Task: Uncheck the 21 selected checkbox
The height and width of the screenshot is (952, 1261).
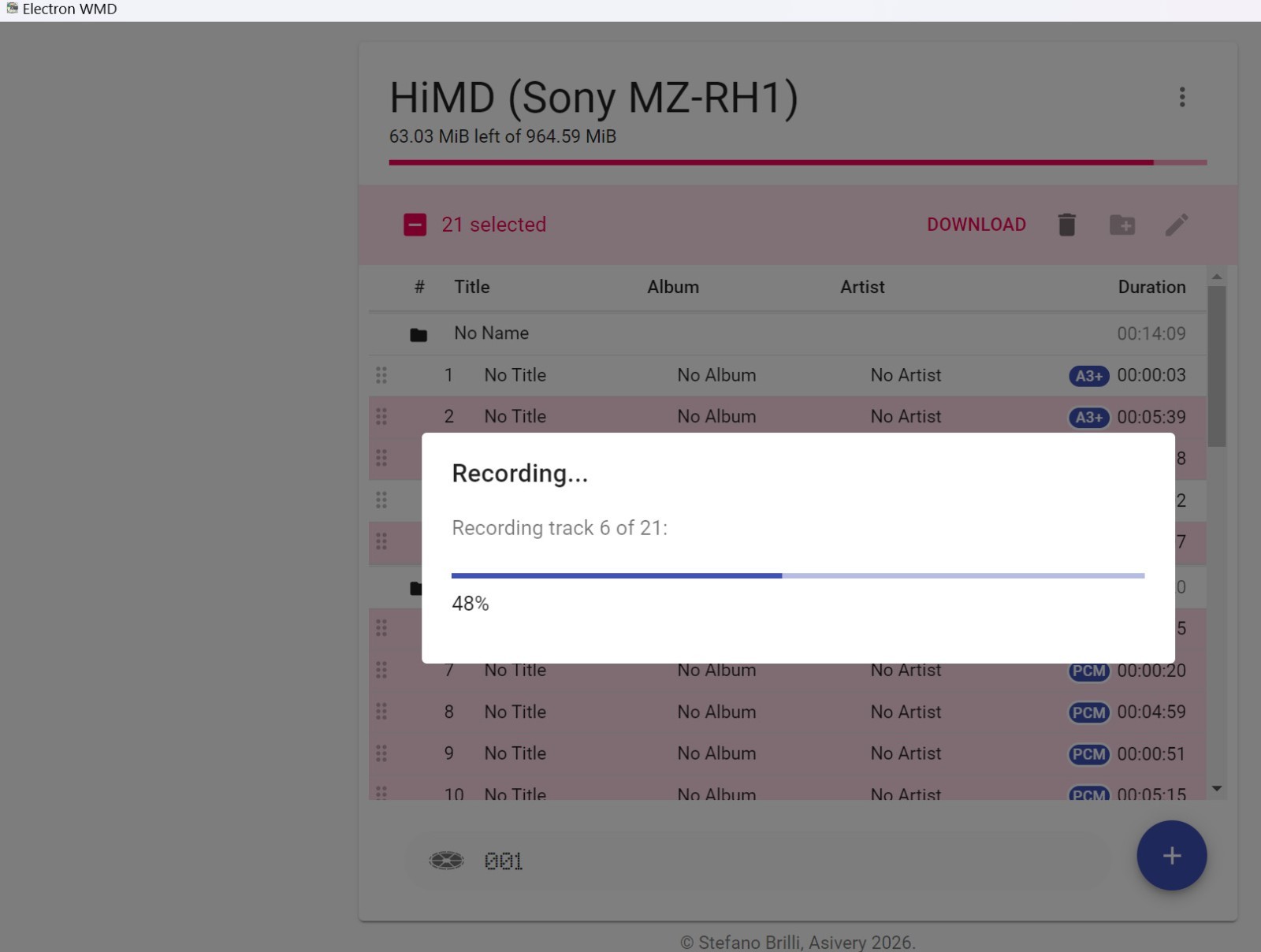Action: 415,225
